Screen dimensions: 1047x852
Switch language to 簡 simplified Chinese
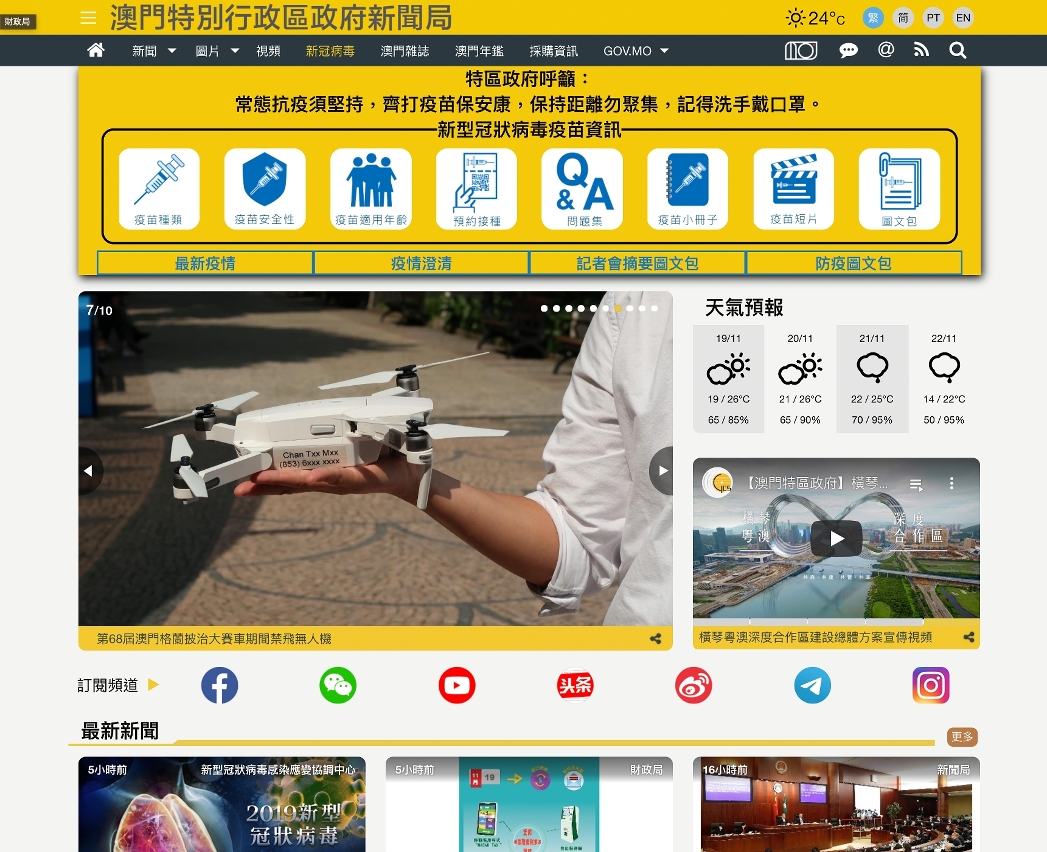903,18
